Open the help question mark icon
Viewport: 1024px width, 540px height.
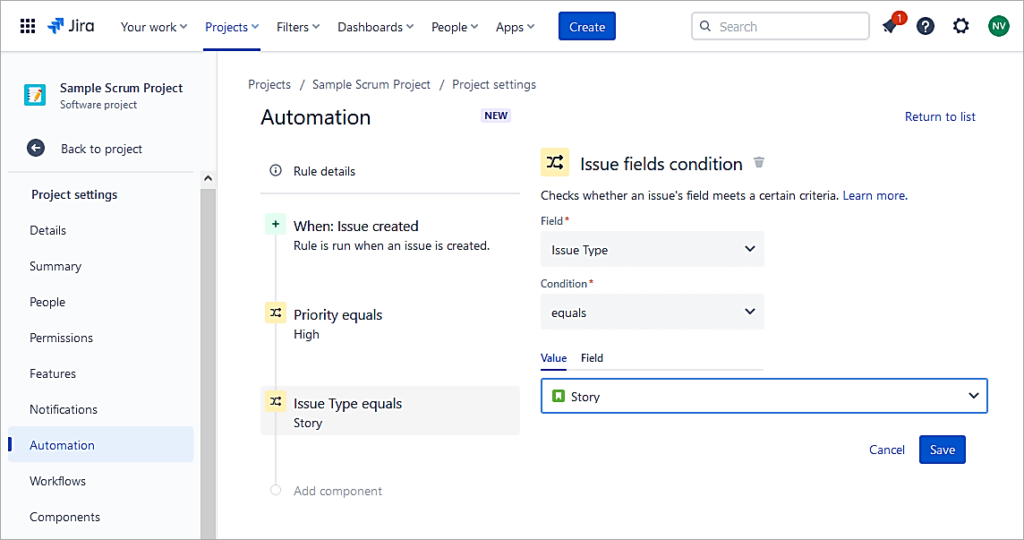click(x=925, y=26)
